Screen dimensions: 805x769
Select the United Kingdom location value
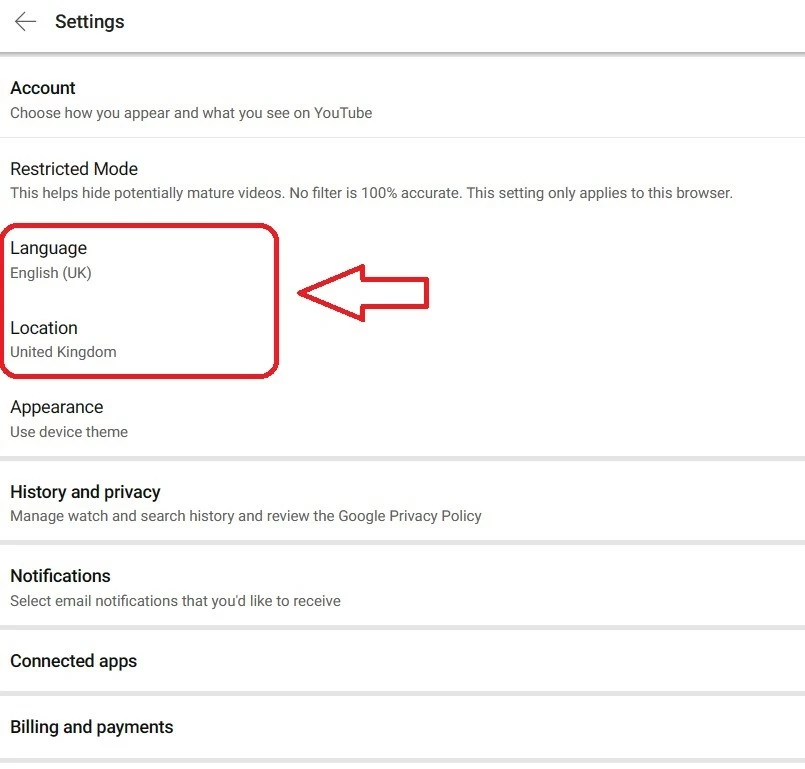click(63, 352)
